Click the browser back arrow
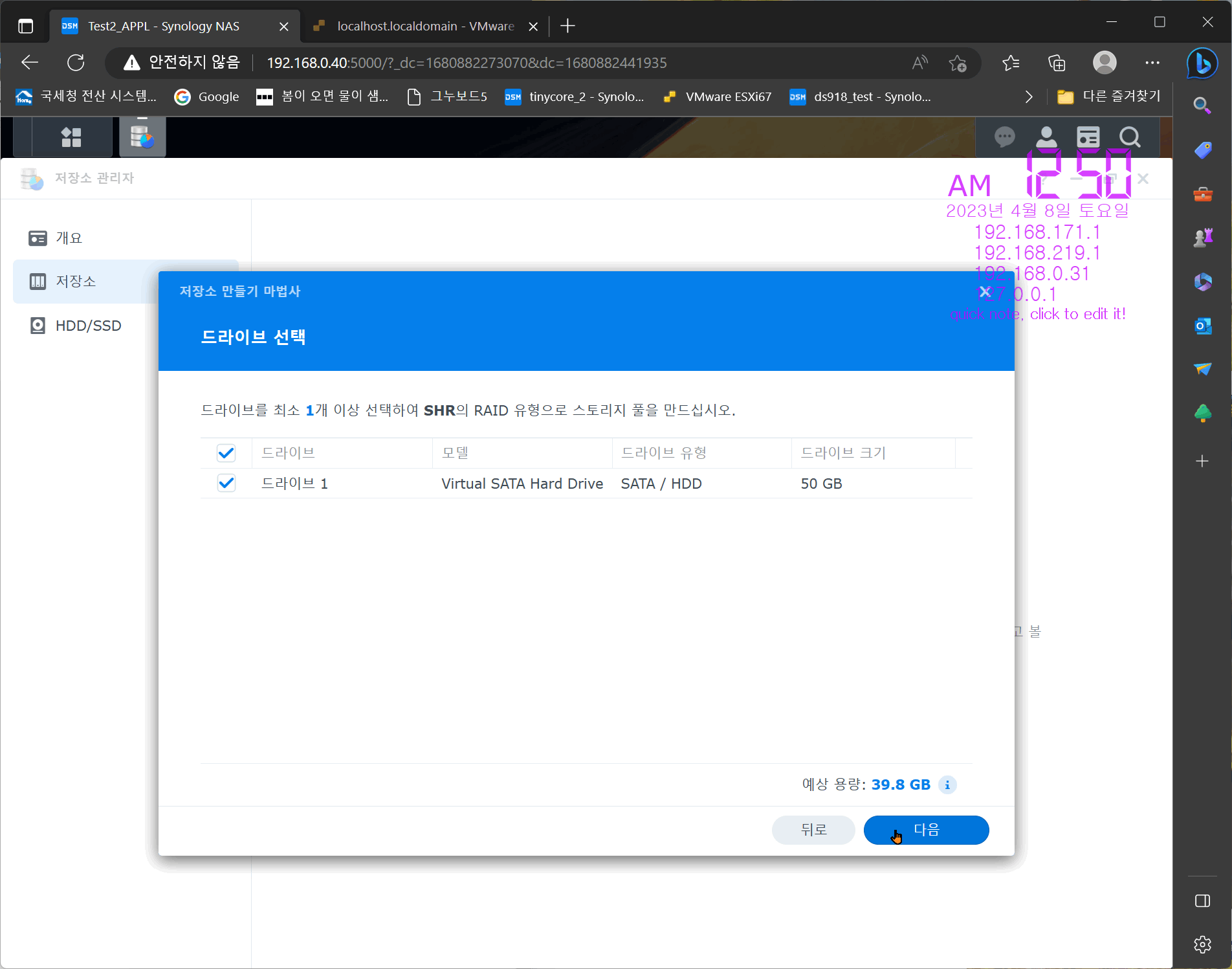Screen dimensions: 1232x969 30,63
